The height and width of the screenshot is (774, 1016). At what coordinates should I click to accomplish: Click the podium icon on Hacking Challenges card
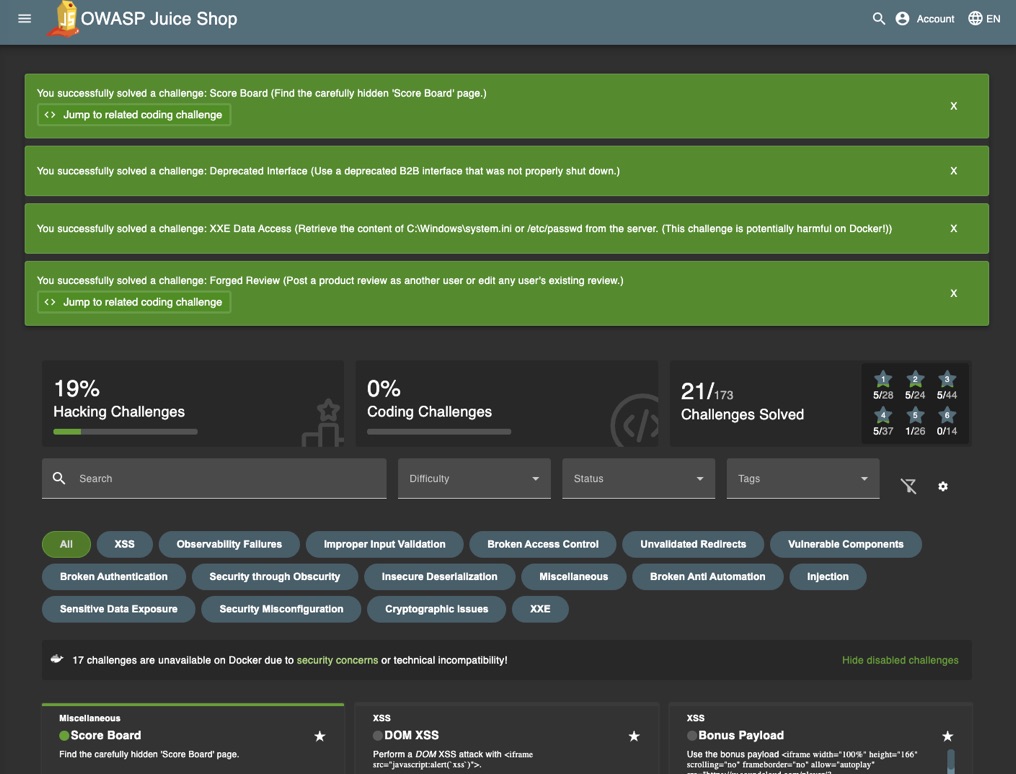pos(323,422)
